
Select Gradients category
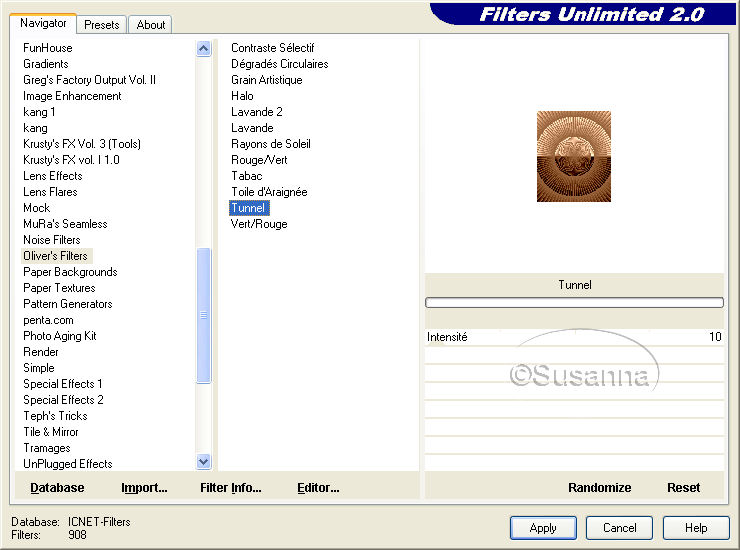click(x=46, y=64)
